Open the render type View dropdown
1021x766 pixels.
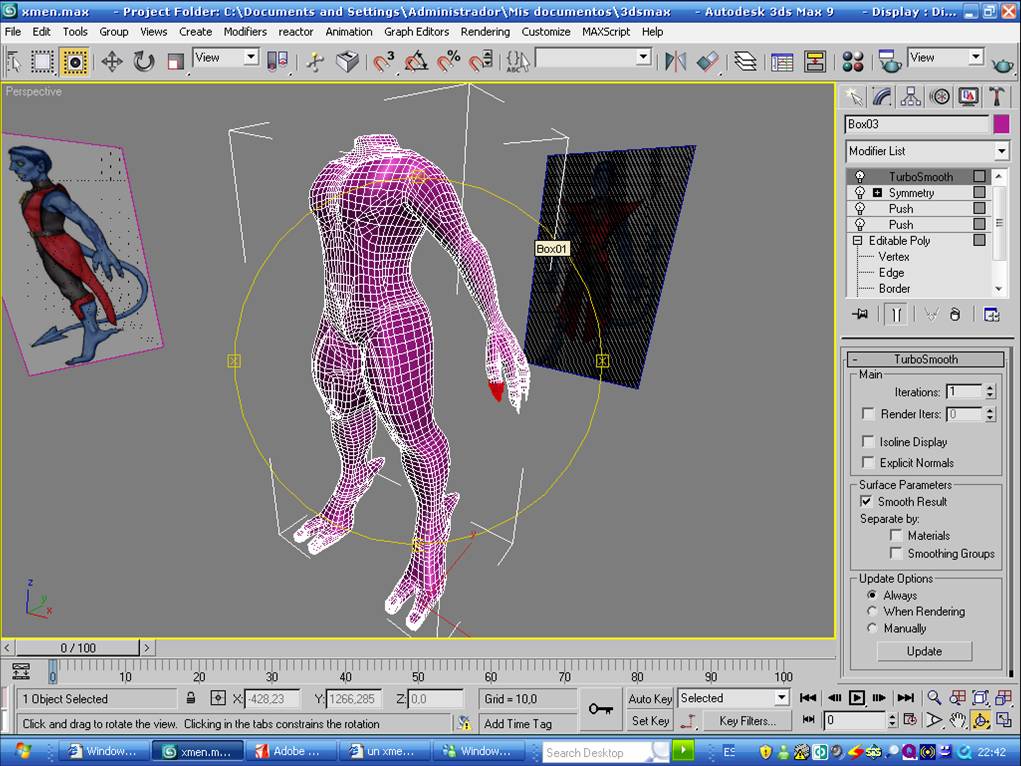[975, 57]
